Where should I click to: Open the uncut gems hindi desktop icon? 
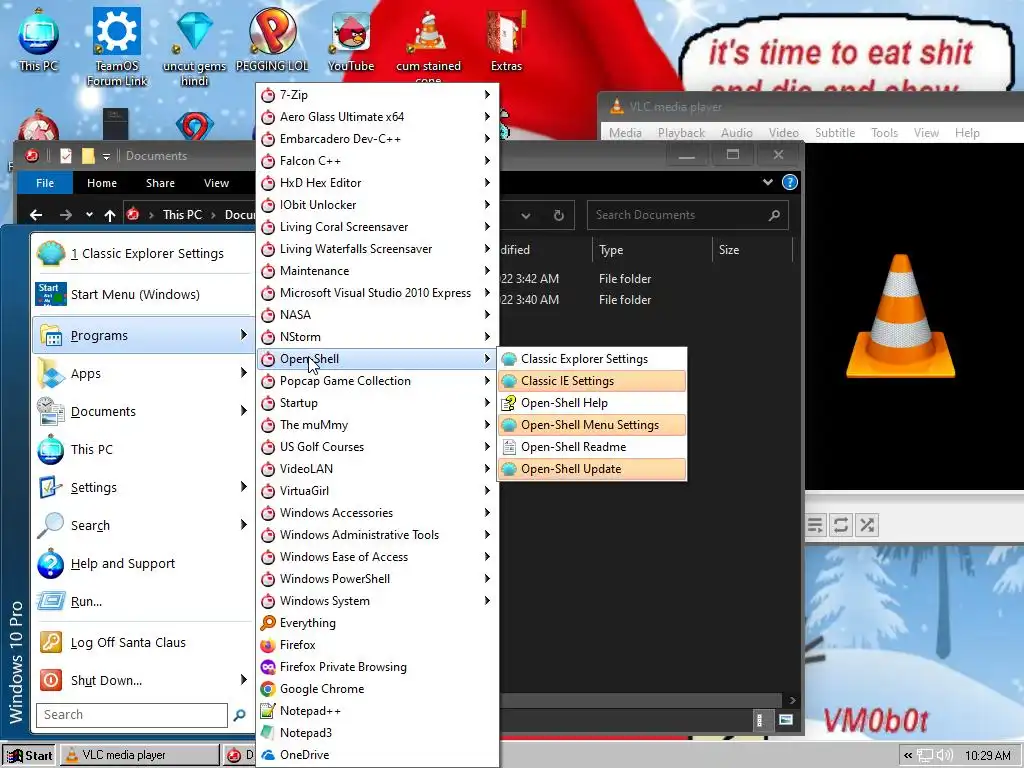click(x=195, y=47)
